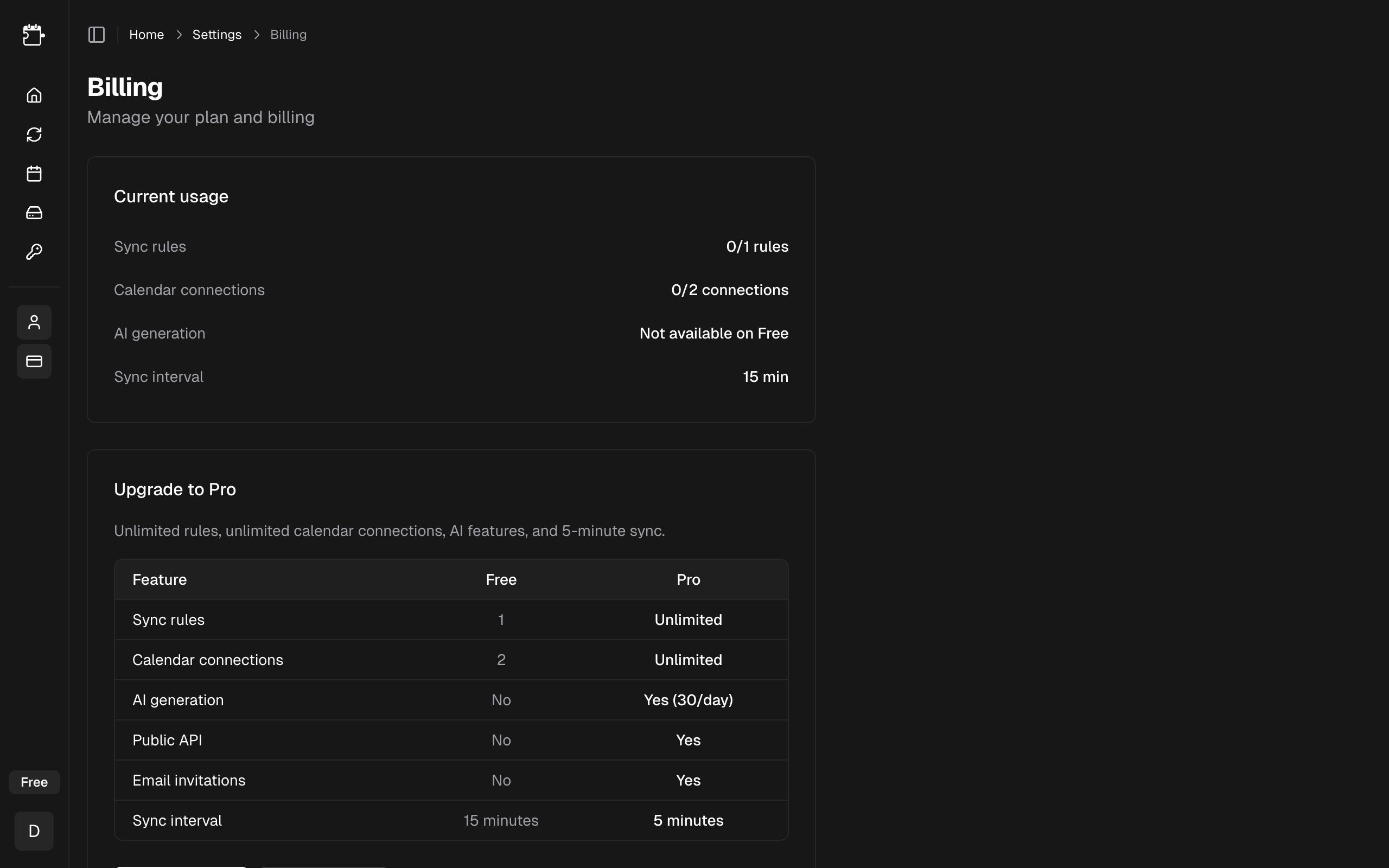Toggle the sidebar with the panel icon

point(96,34)
